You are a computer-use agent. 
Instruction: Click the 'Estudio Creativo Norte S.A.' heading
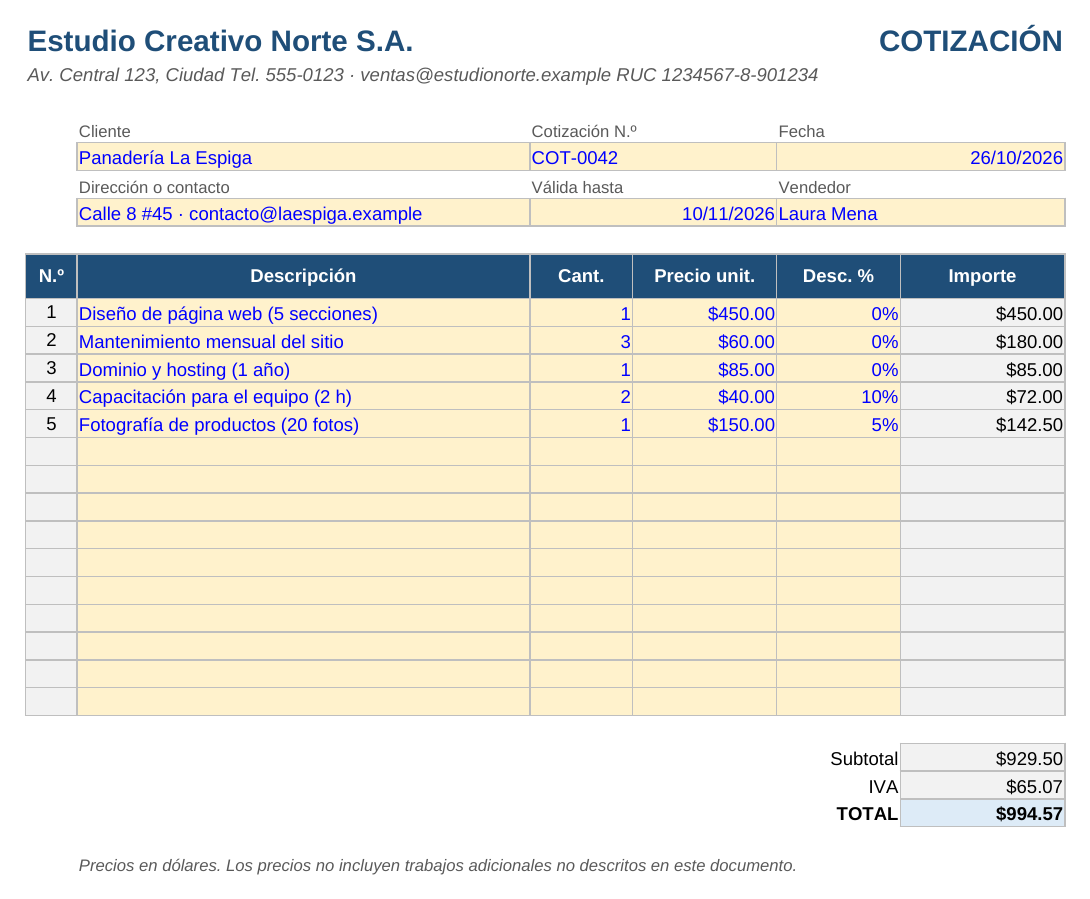(220, 41)
